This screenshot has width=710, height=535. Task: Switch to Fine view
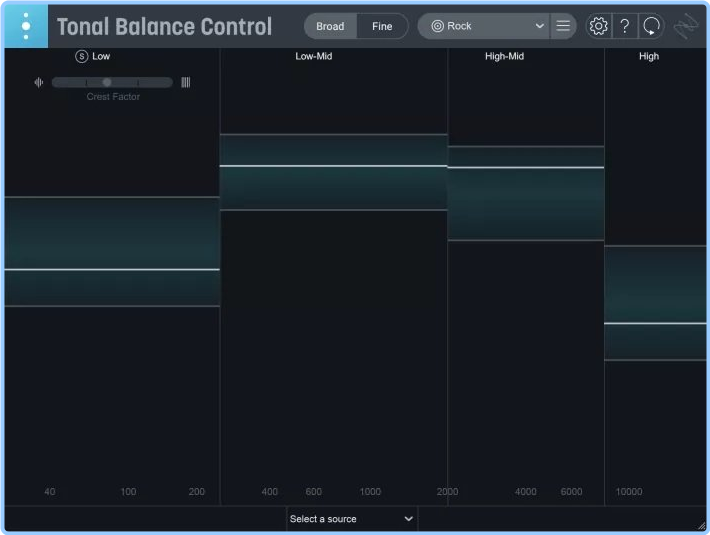tap(382, 26)
